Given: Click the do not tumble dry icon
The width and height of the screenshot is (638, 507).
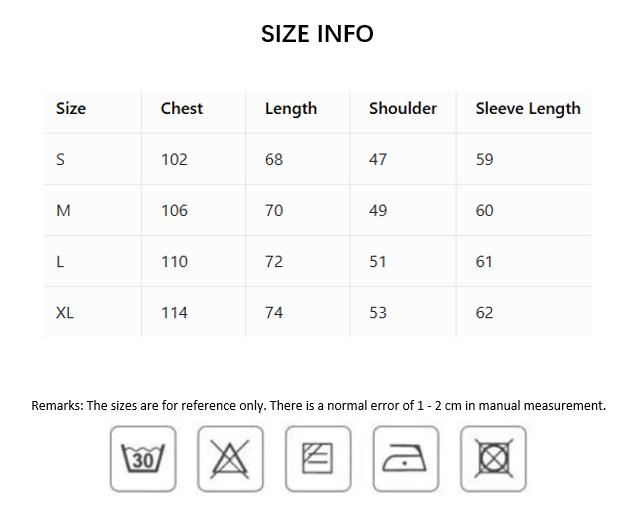Looking at the screenshot, I should pos(493,458).
